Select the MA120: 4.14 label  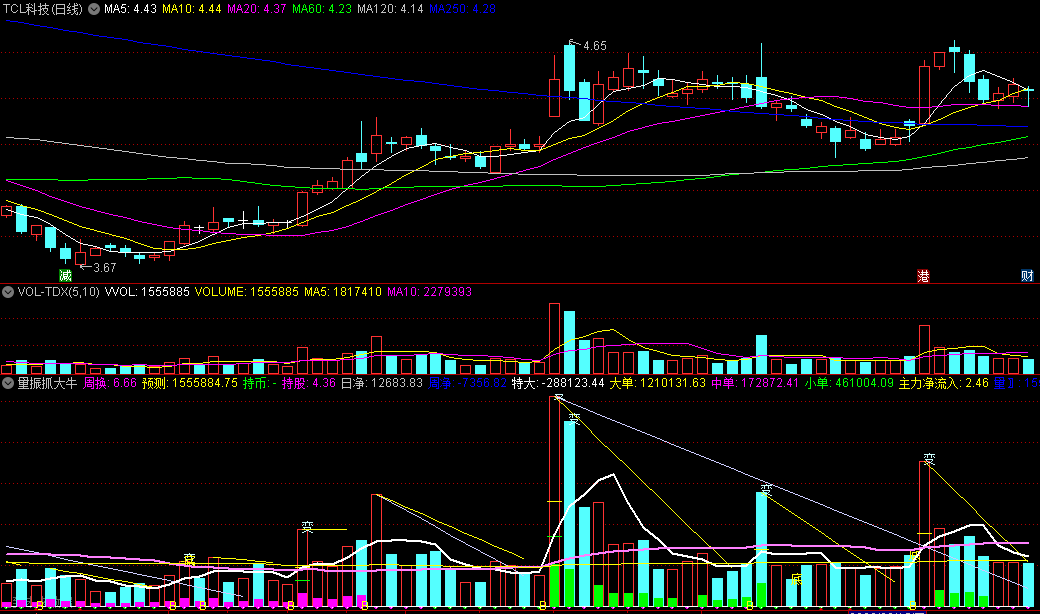390,9
